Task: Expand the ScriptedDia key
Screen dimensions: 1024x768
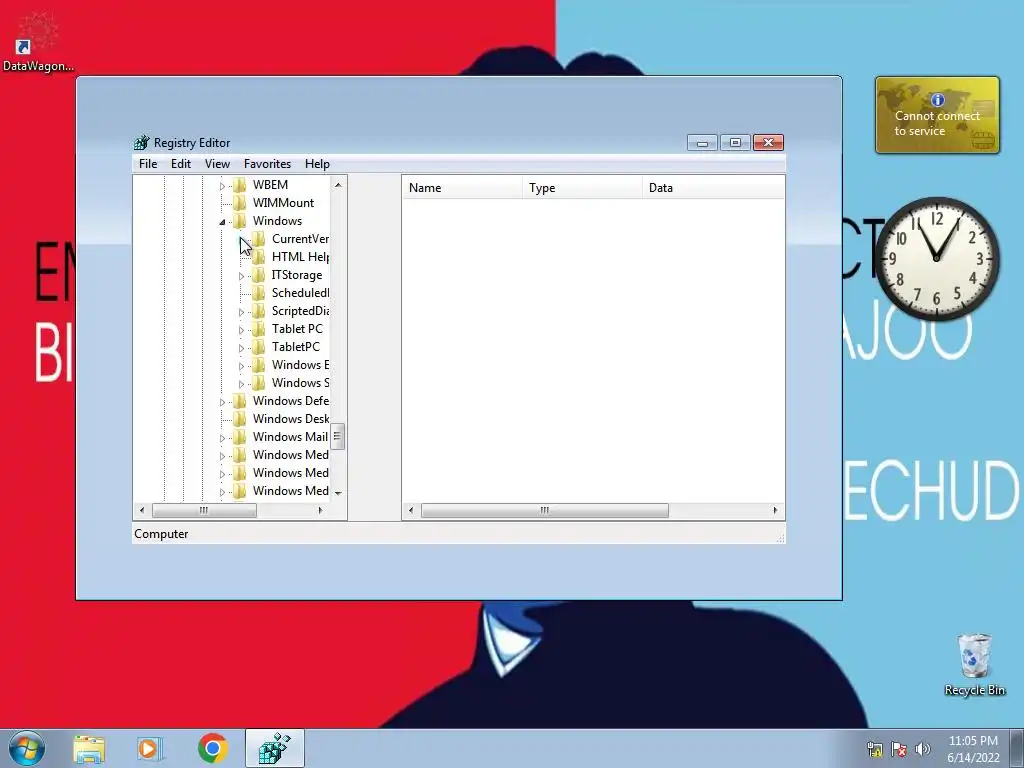Action: (x=241, y=312)
